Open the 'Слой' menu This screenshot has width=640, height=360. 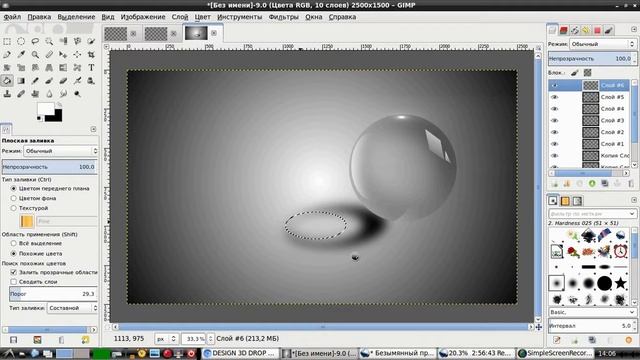point(180,17)
